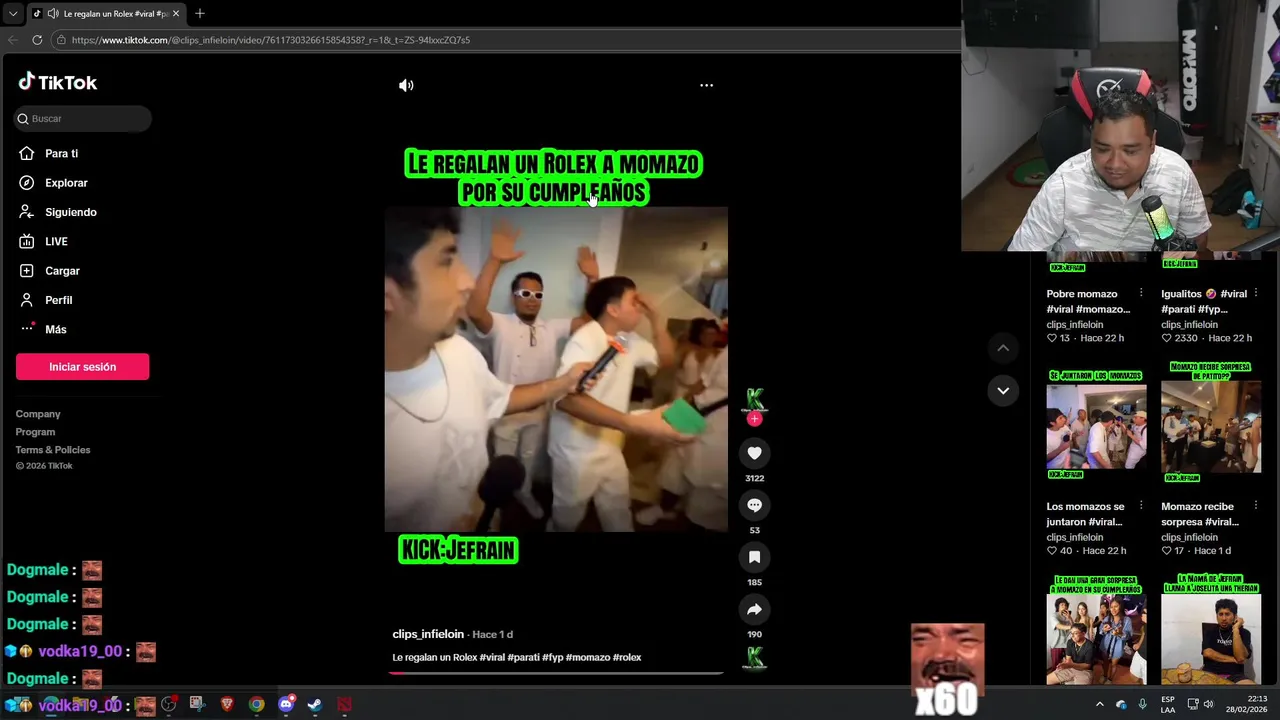This screenshot has height=720, width=1280.
Task: Bookmark the video with the save icon
Action: (x=754, y=557)
